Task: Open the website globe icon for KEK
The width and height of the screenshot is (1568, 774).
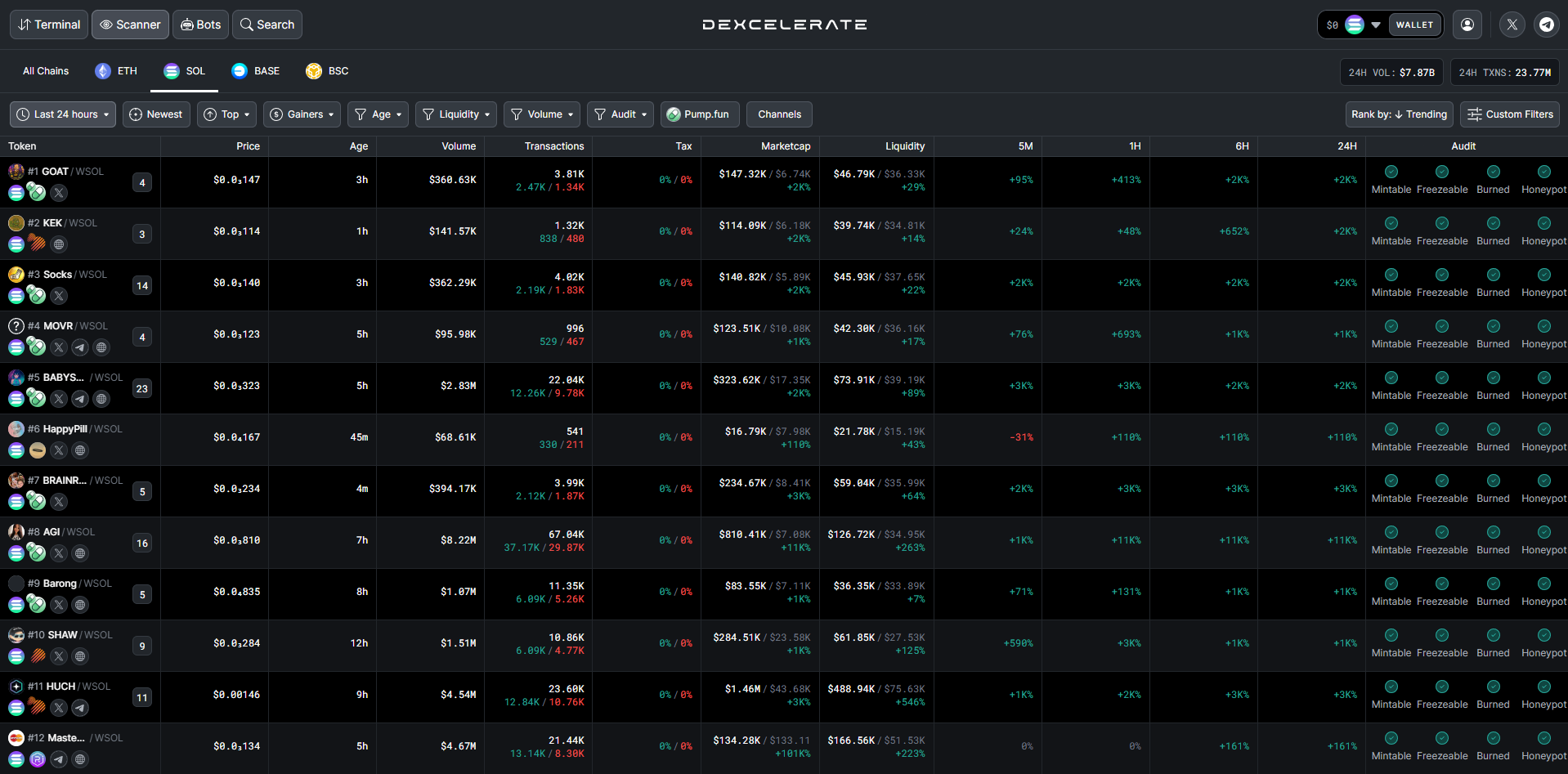Action: pyautogui.click(x=59, y=244)
